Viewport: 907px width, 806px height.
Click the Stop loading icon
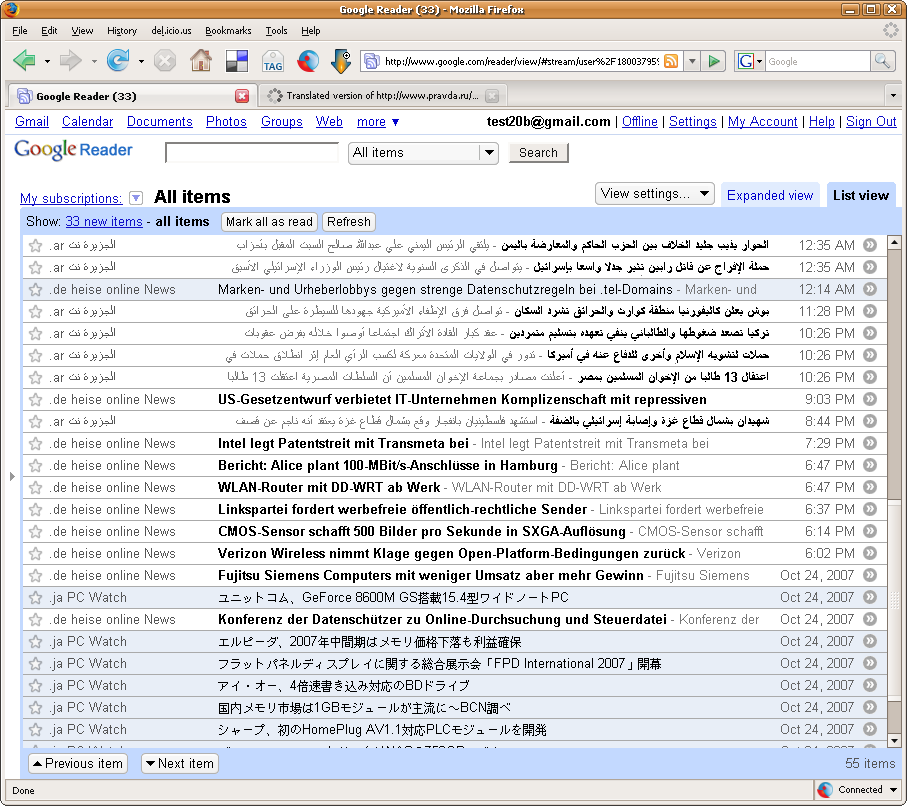coord(165,61)
